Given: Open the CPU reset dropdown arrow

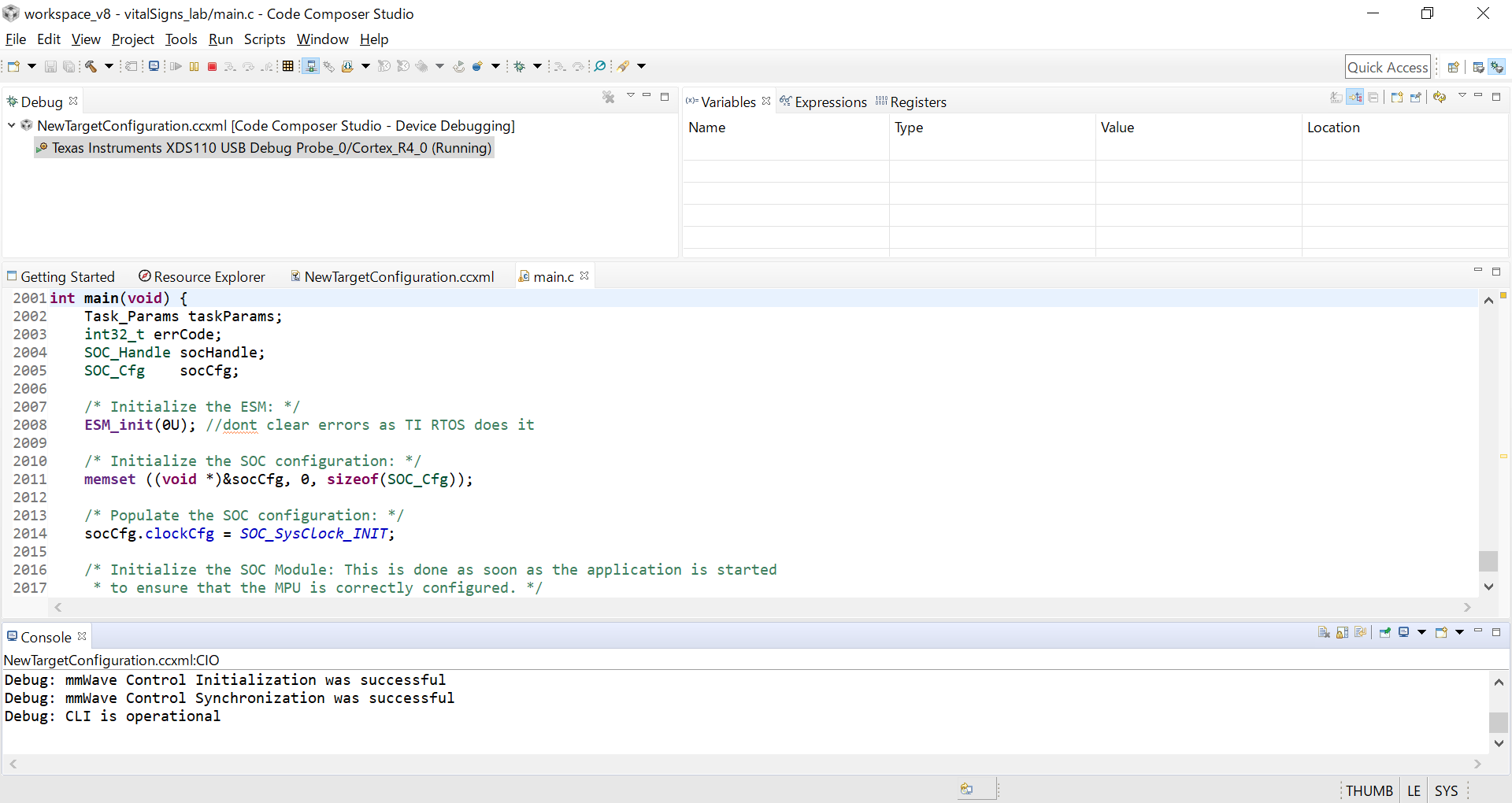Looking at the screenshot, I should click(x=439, y=66).
